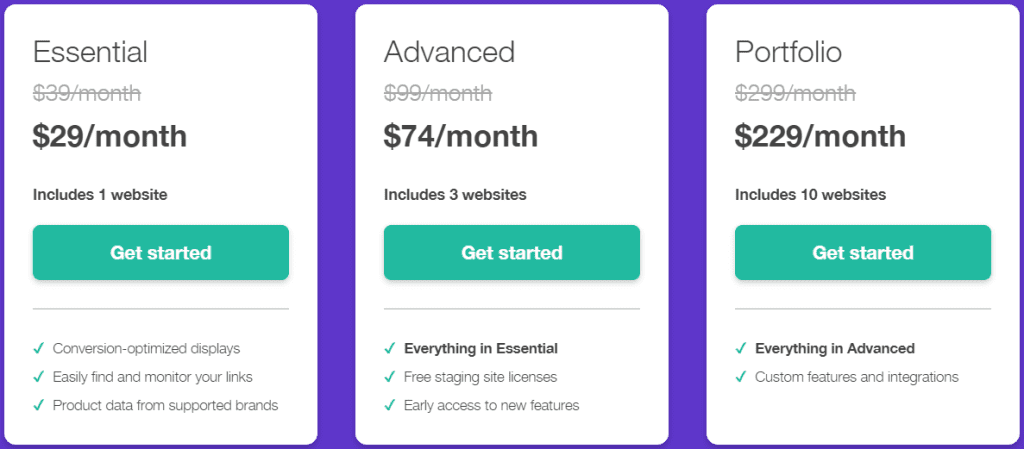Click checkmark beside Everything in Essential
This screenshot has width=1024, height=449.
(390, 348)
